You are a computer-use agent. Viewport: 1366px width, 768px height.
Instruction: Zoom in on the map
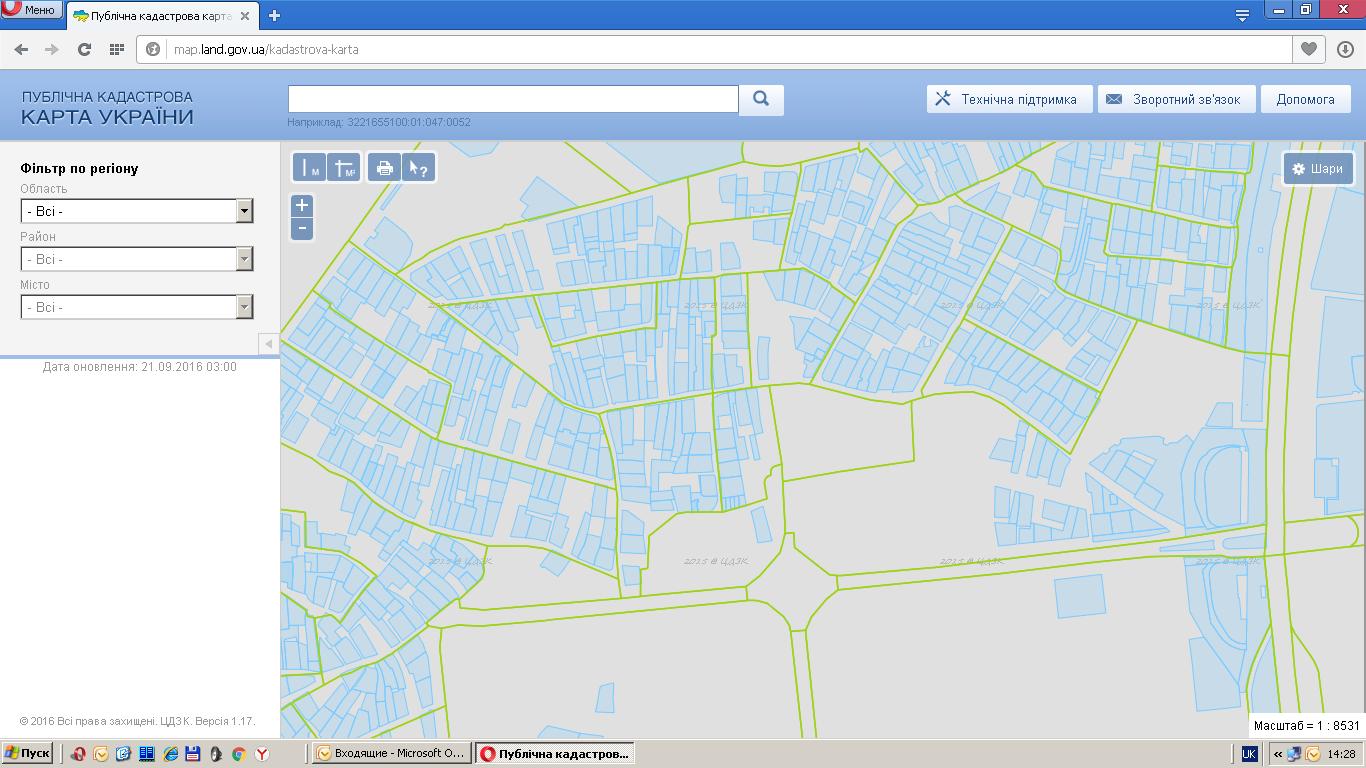pos(301,206)
